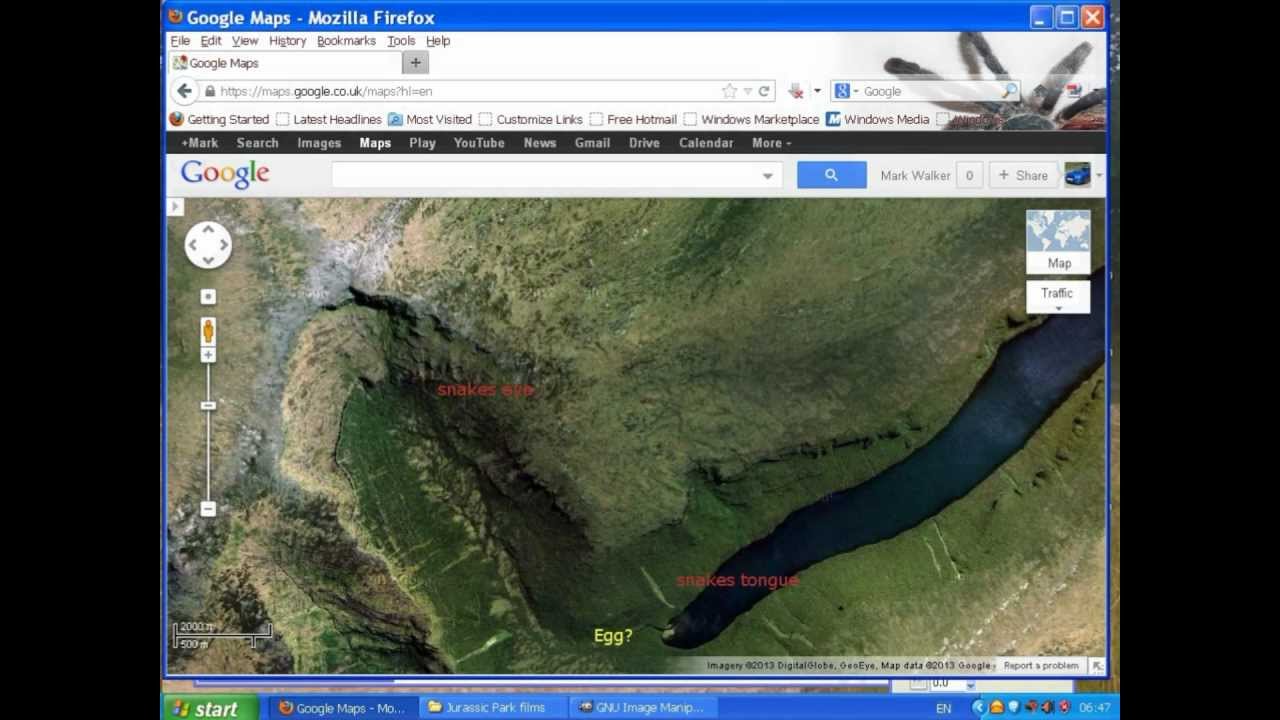Click the taskbar clock showing 06:47

tap(1094, 708)
